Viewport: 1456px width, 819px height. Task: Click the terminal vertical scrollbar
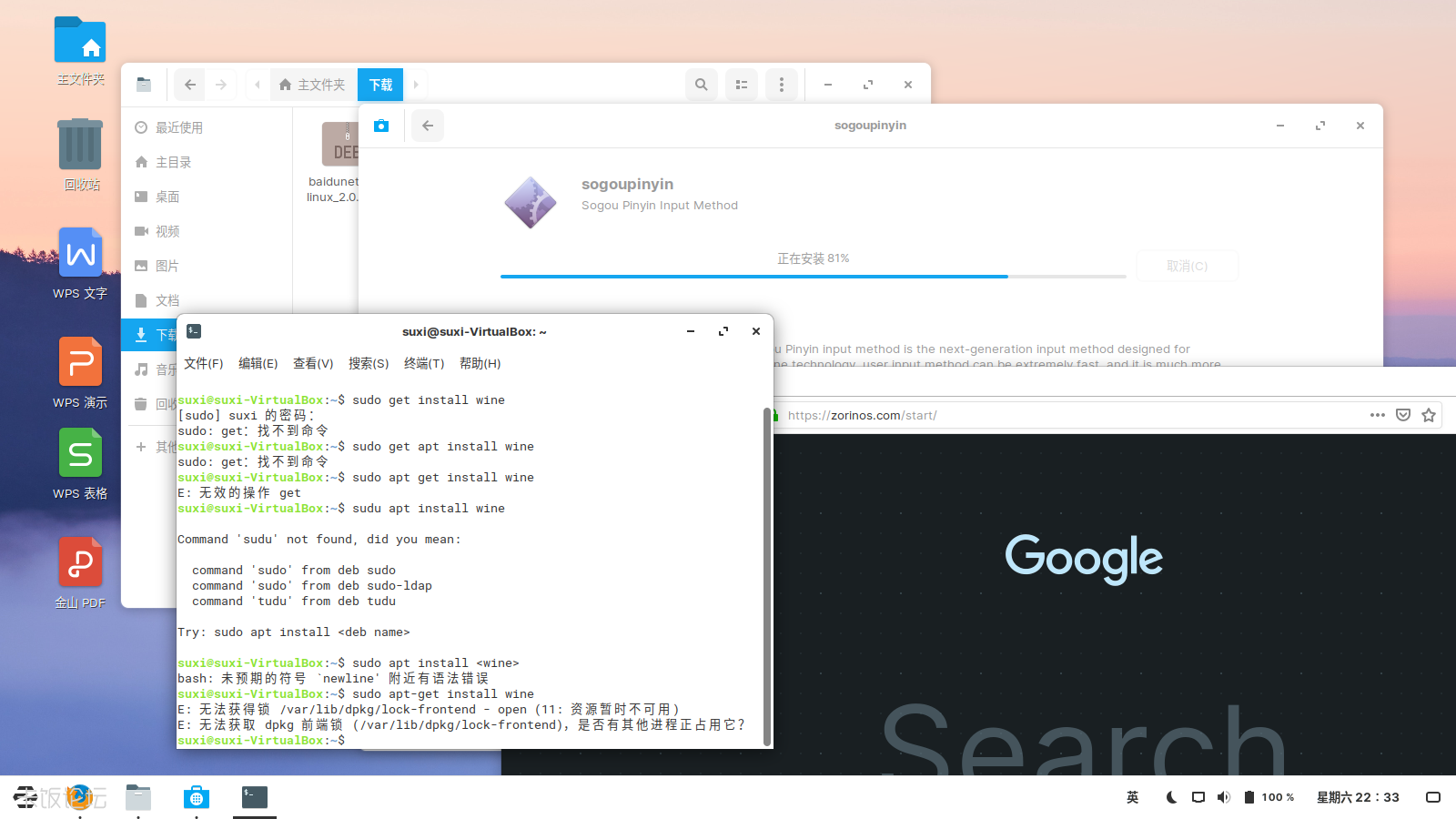tap(767, 577)
